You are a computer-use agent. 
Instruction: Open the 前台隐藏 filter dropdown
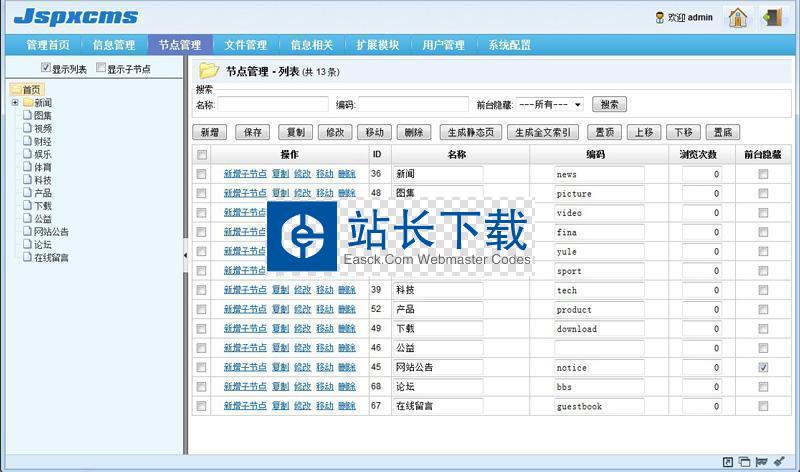point(550,104)
